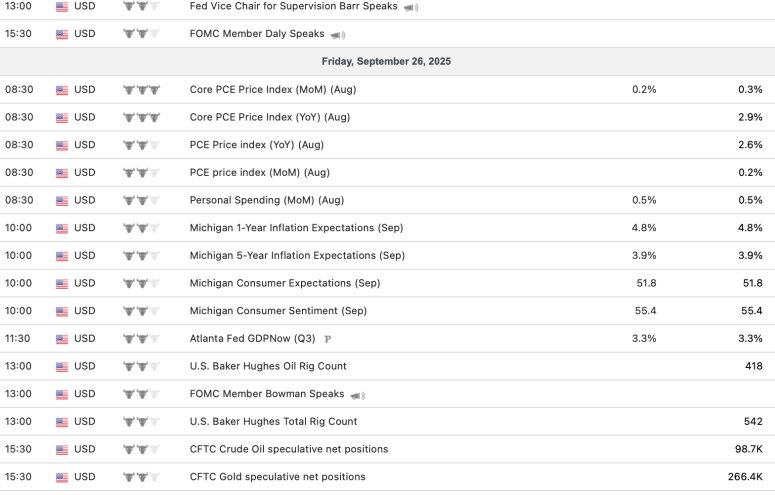Click bull volatility icons on Personal Spending row
The height and width of the screenshot is (495, 775).
[x=141, y=201]
